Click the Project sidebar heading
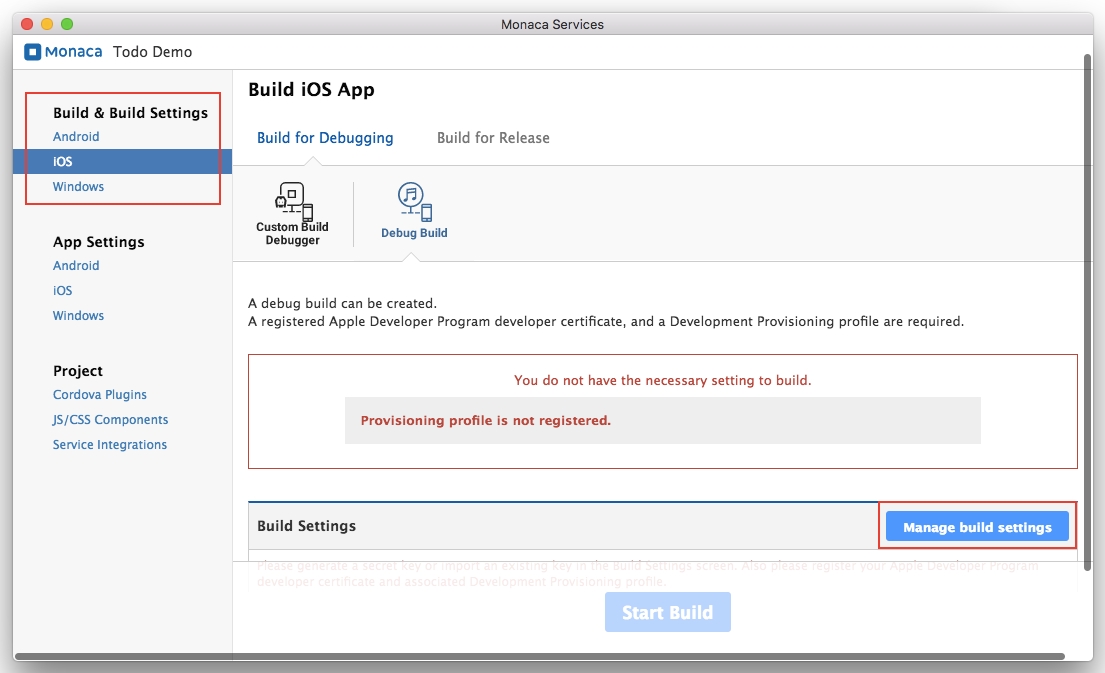This screenshot has width=1105, height=673. point(78,371)
